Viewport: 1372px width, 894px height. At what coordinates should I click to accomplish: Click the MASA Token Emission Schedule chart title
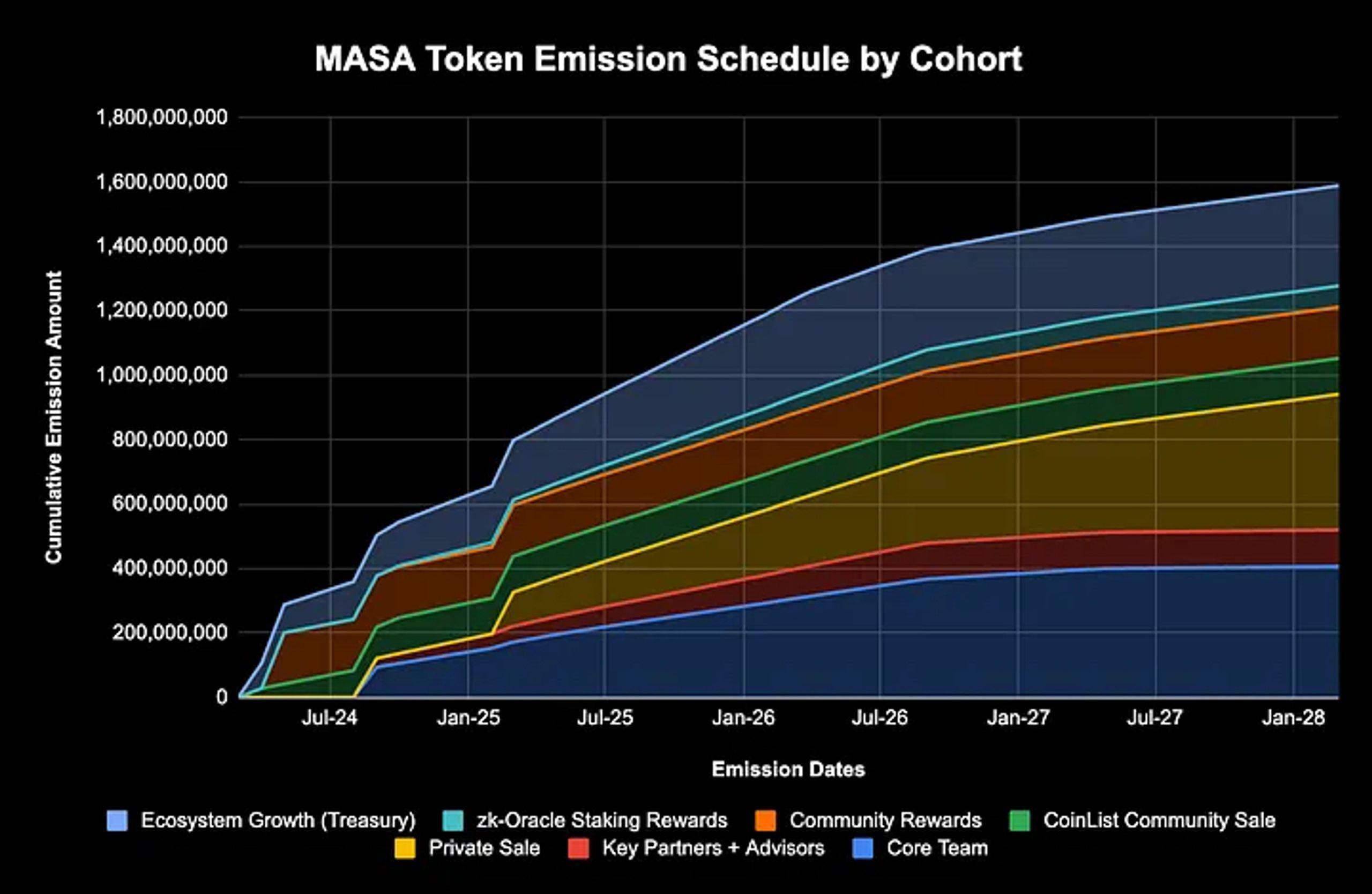pos(669,59)
